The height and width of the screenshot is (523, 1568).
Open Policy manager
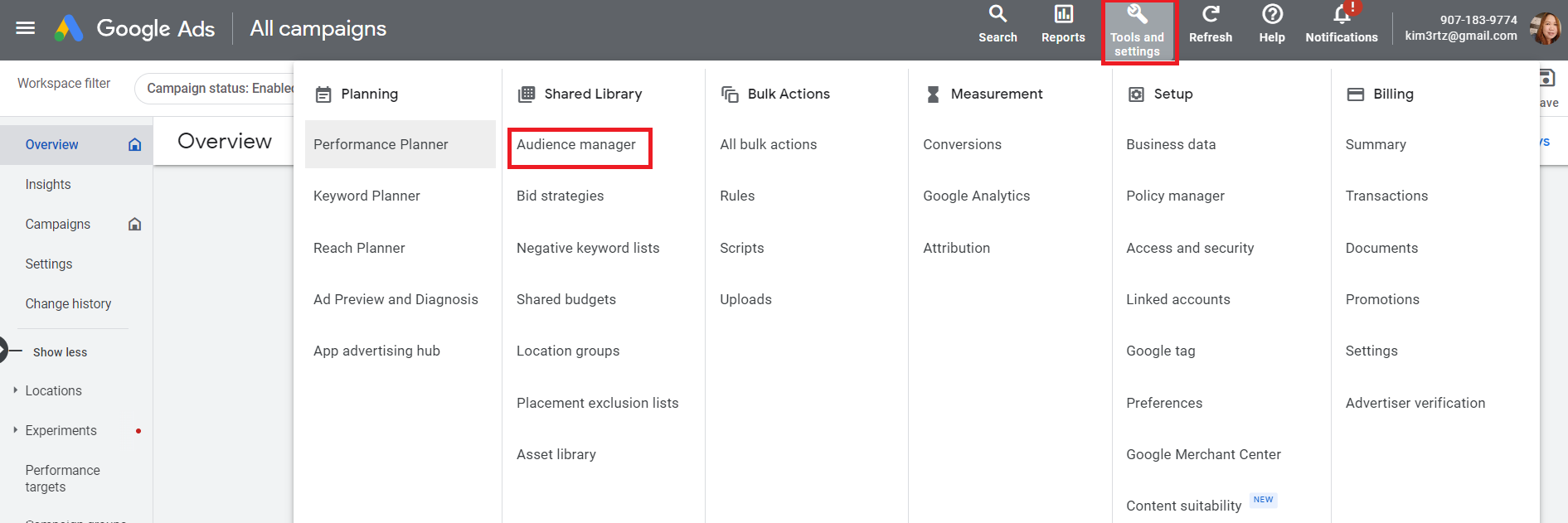[x=1175, y=196]
